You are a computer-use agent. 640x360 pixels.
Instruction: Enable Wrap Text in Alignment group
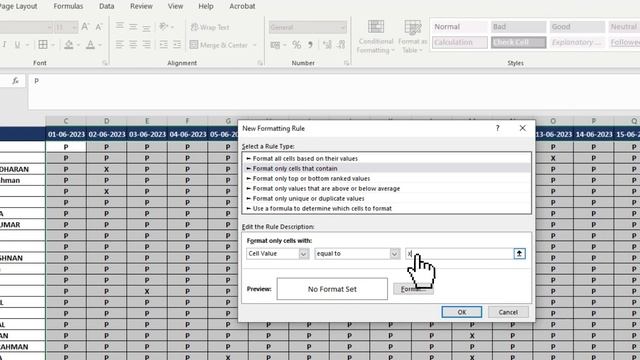(x=210, y=27)
